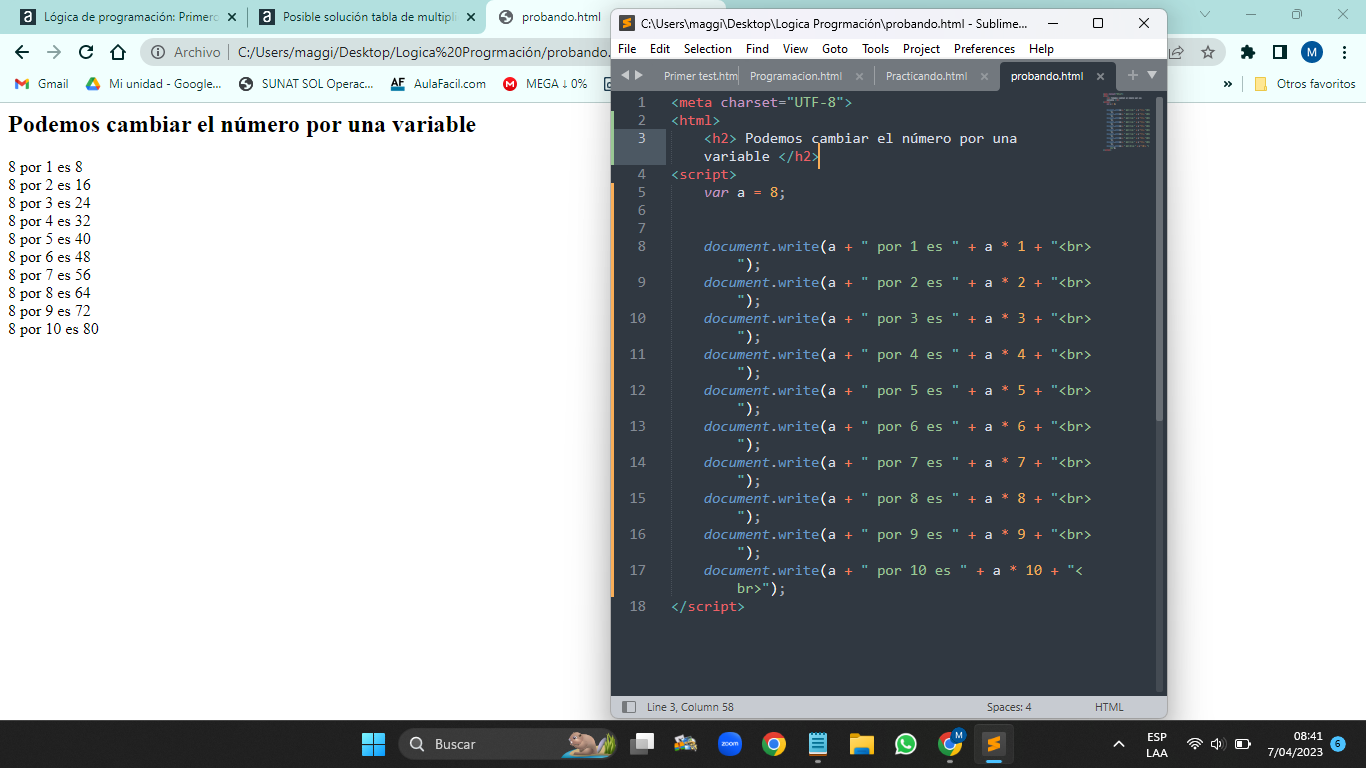Go back in Chrome browser
The width and height of the screenshot is (1366, 768).
(22, 52)
